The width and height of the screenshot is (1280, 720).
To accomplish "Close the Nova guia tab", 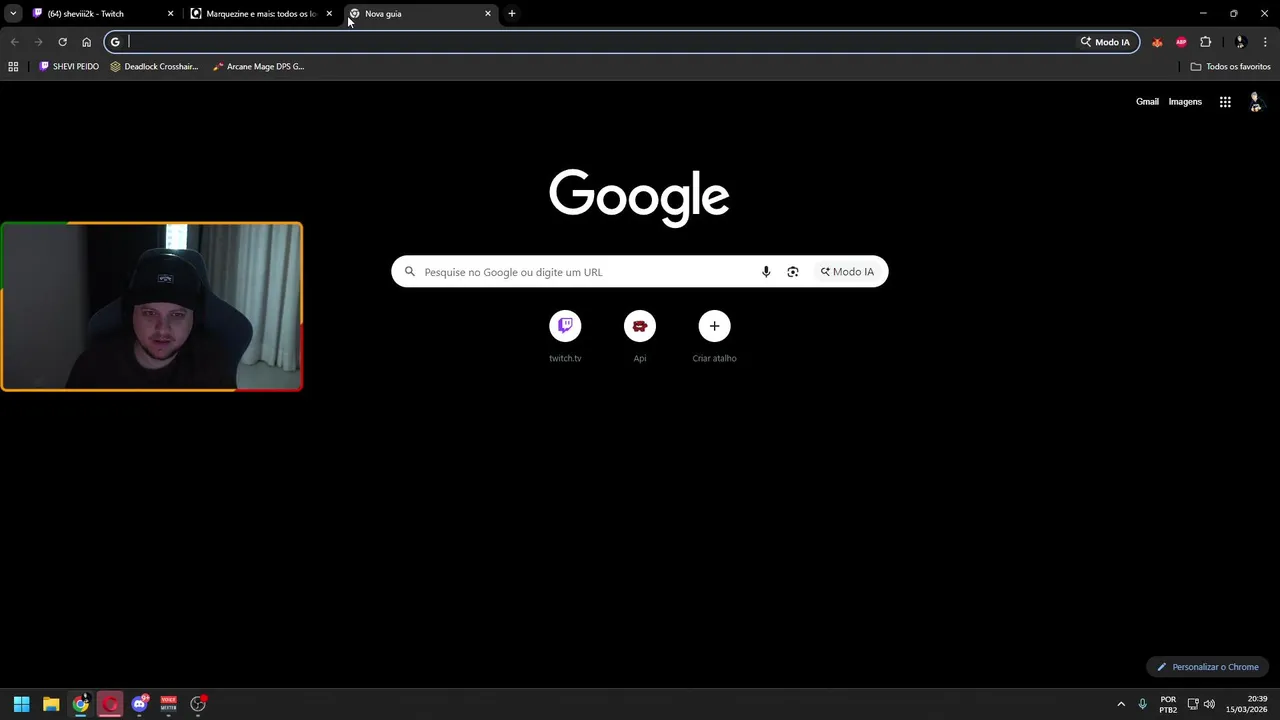I will [488, 14].
